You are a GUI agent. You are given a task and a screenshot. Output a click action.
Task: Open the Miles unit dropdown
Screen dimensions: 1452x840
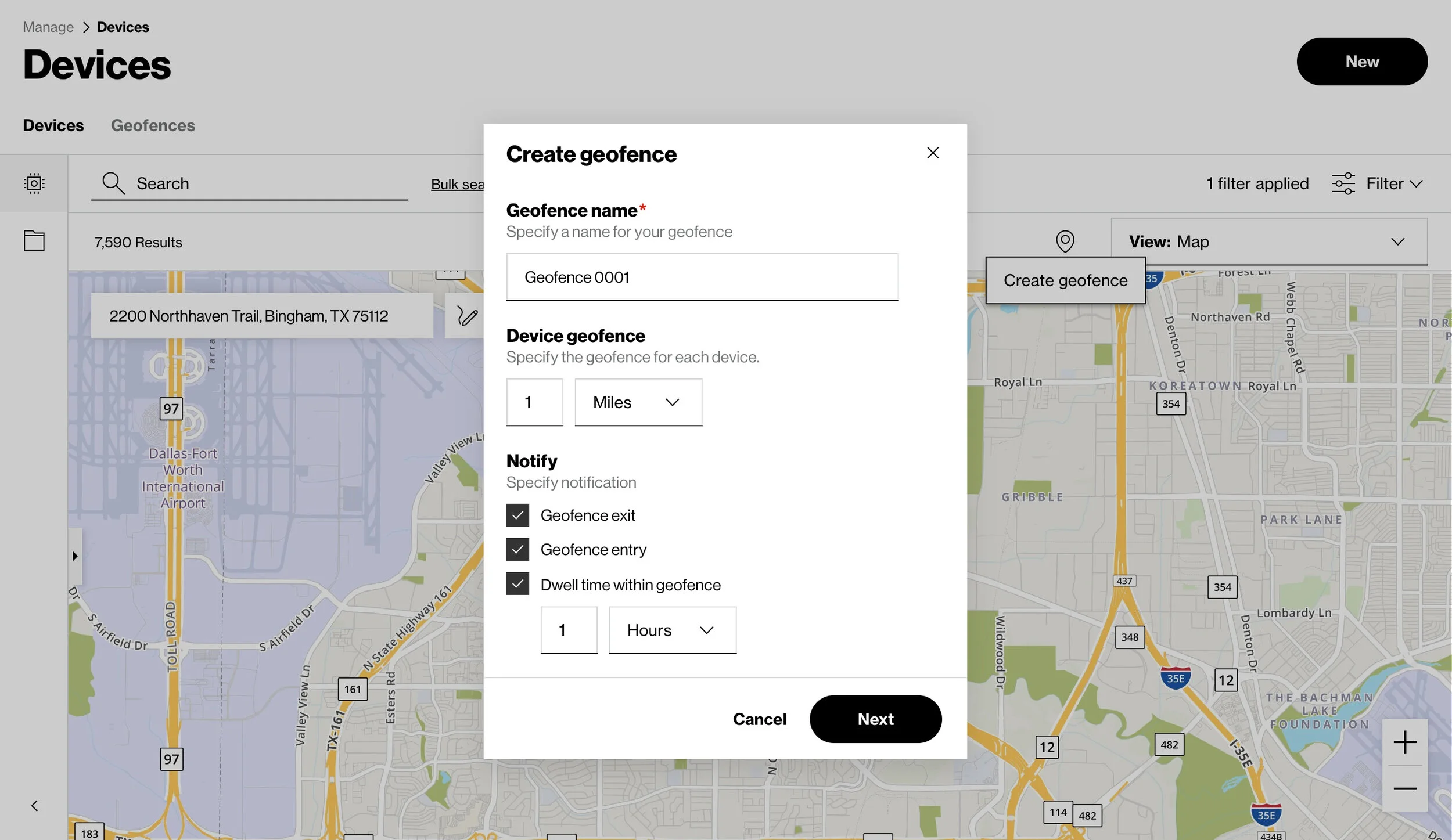pos(638,402)
